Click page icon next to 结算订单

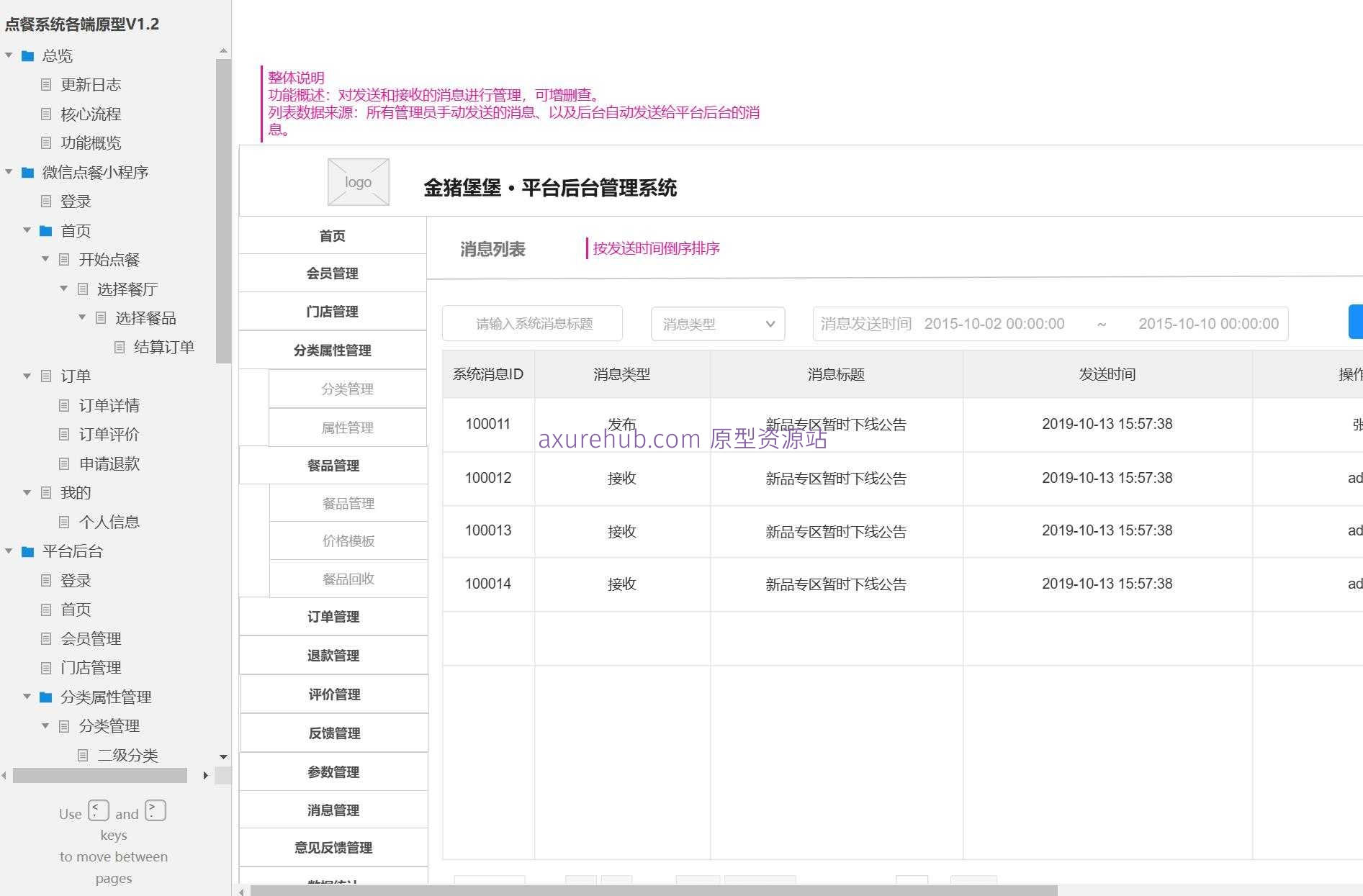120,347
